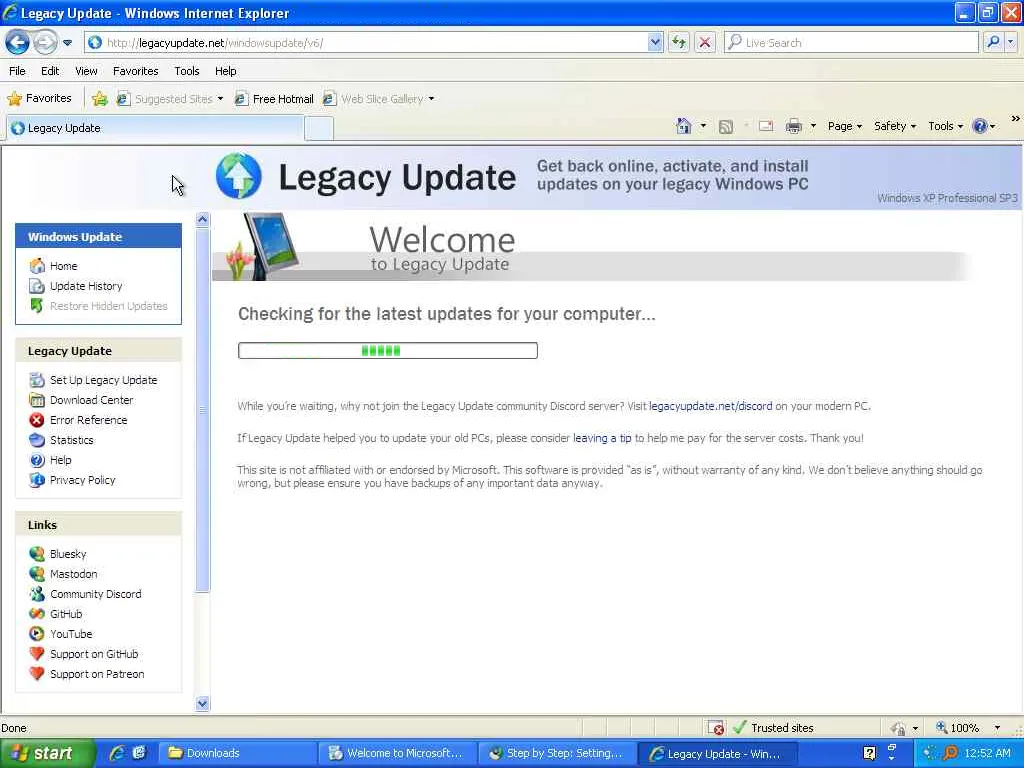Open the View menu
This screenshot has height=768, width=1024.
click(86, 71)
